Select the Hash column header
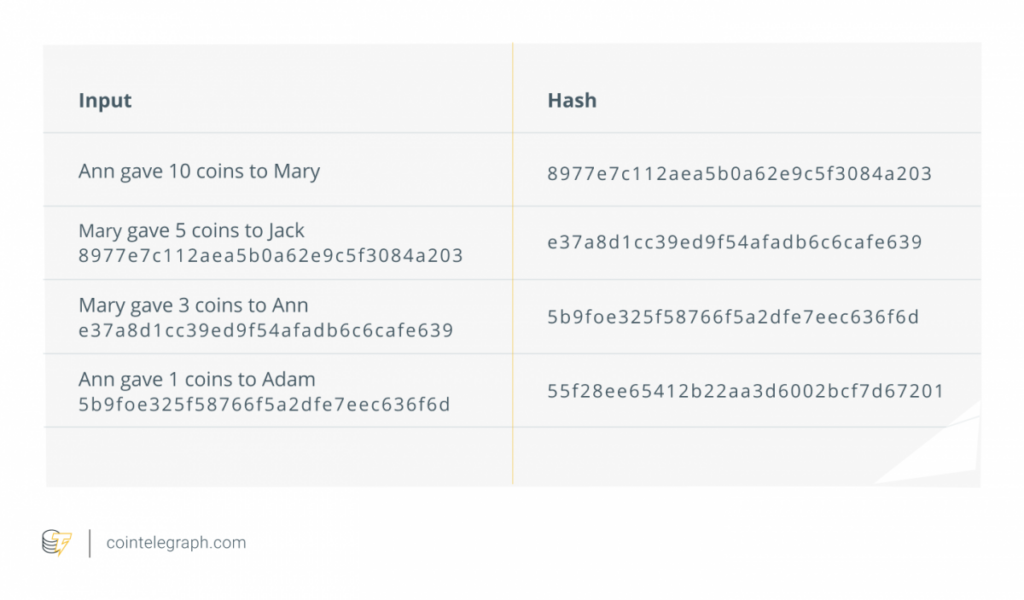This screenshot has height=600, width=1024. (x=572, y=100)
